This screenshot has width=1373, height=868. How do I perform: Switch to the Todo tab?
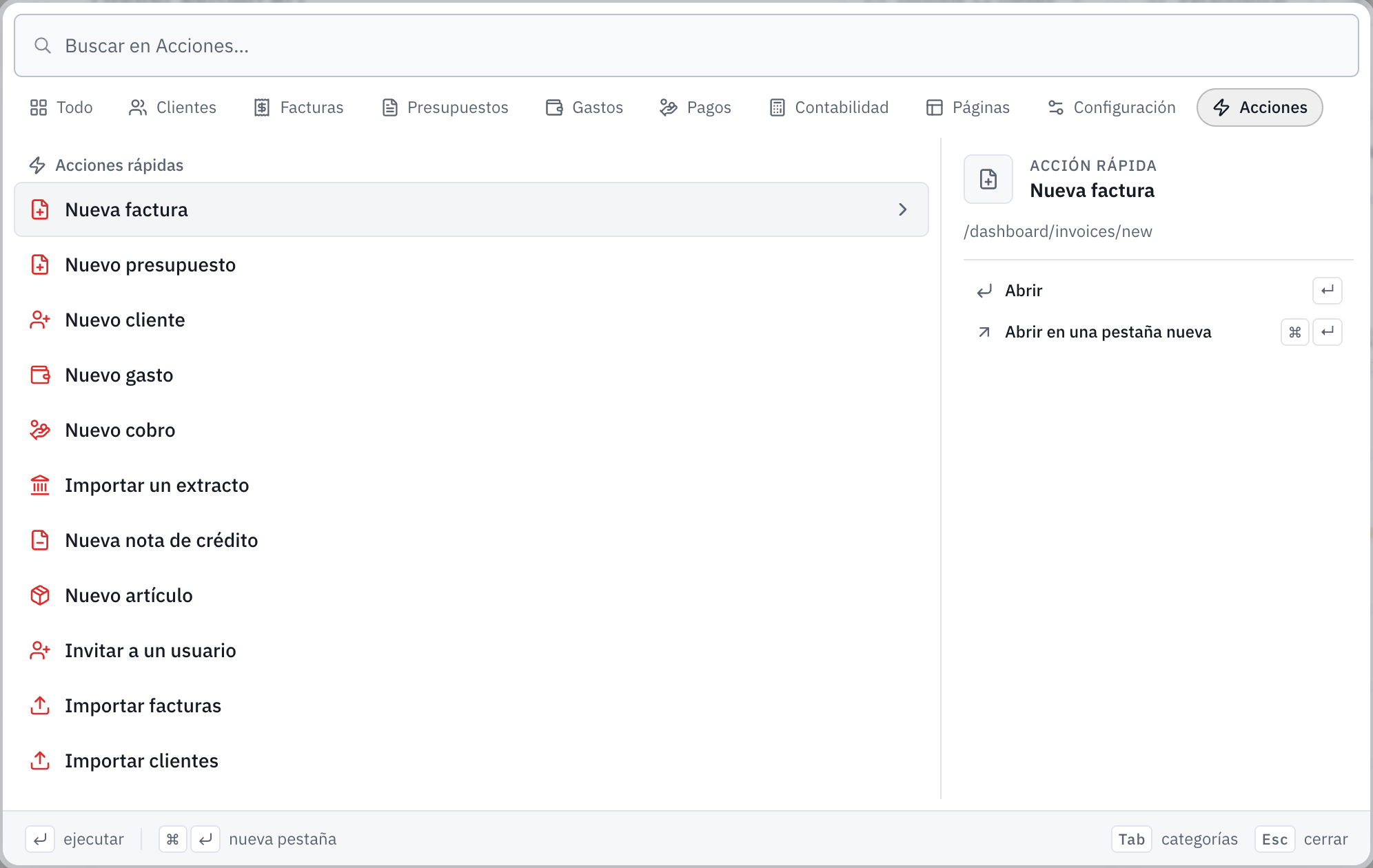[61, 107]
